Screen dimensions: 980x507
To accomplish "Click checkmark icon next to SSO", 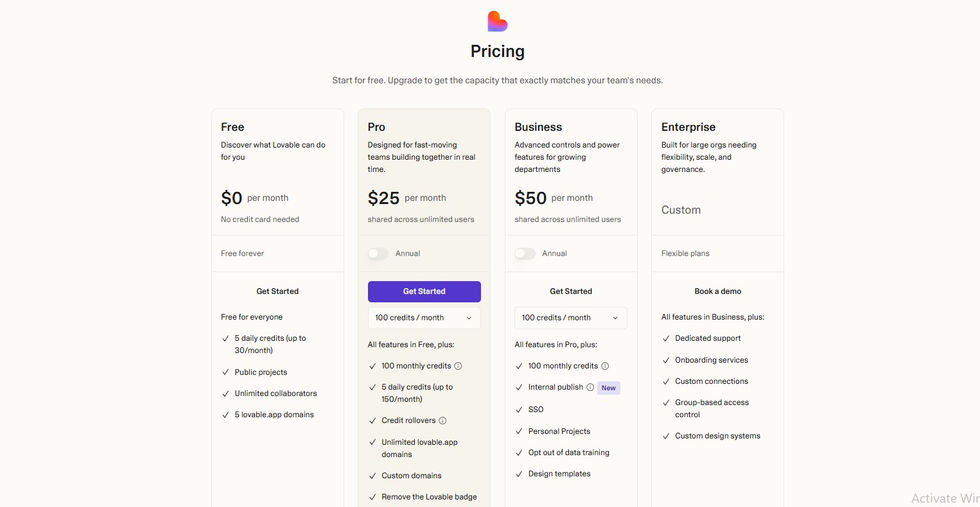I will 519,409.
